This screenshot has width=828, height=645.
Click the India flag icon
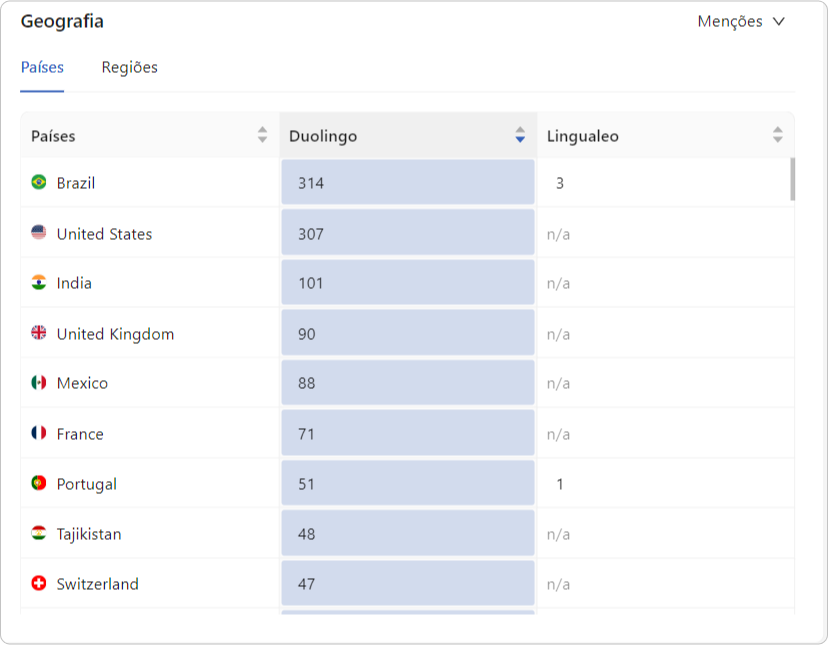point(39,283)
